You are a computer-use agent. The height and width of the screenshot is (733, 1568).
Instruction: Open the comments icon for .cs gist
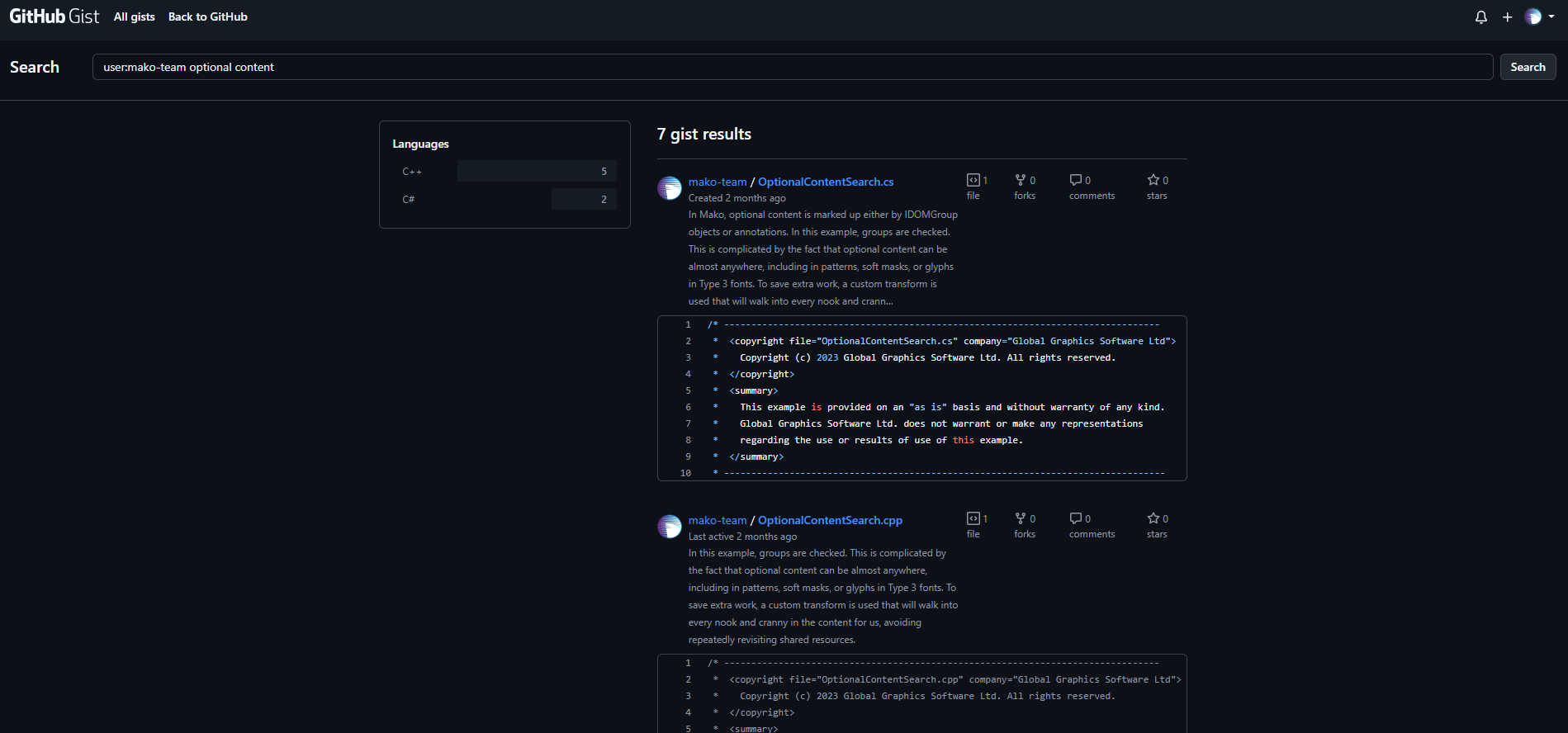[x=1076, y=180]
